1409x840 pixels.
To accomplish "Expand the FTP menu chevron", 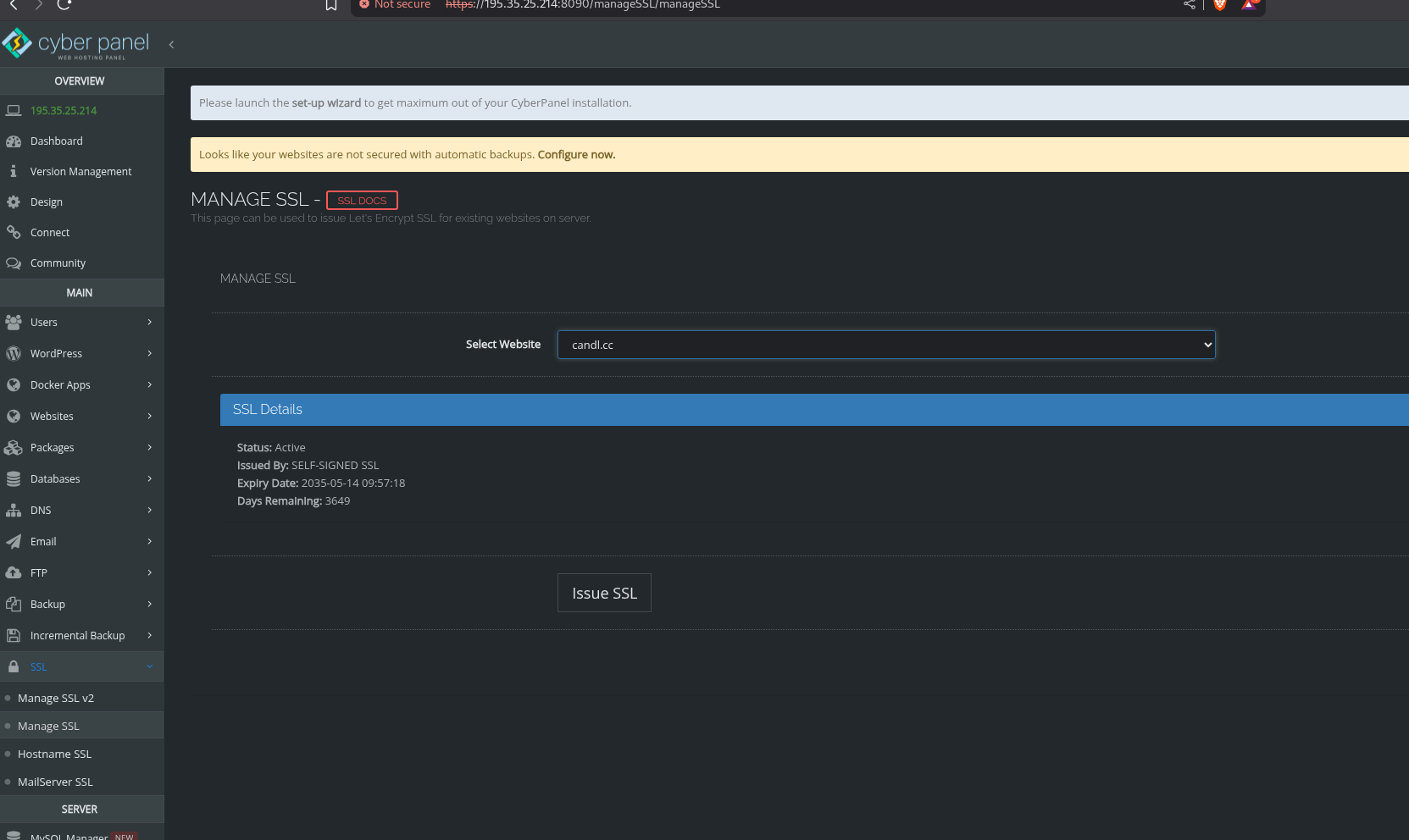I will point(149,572).
